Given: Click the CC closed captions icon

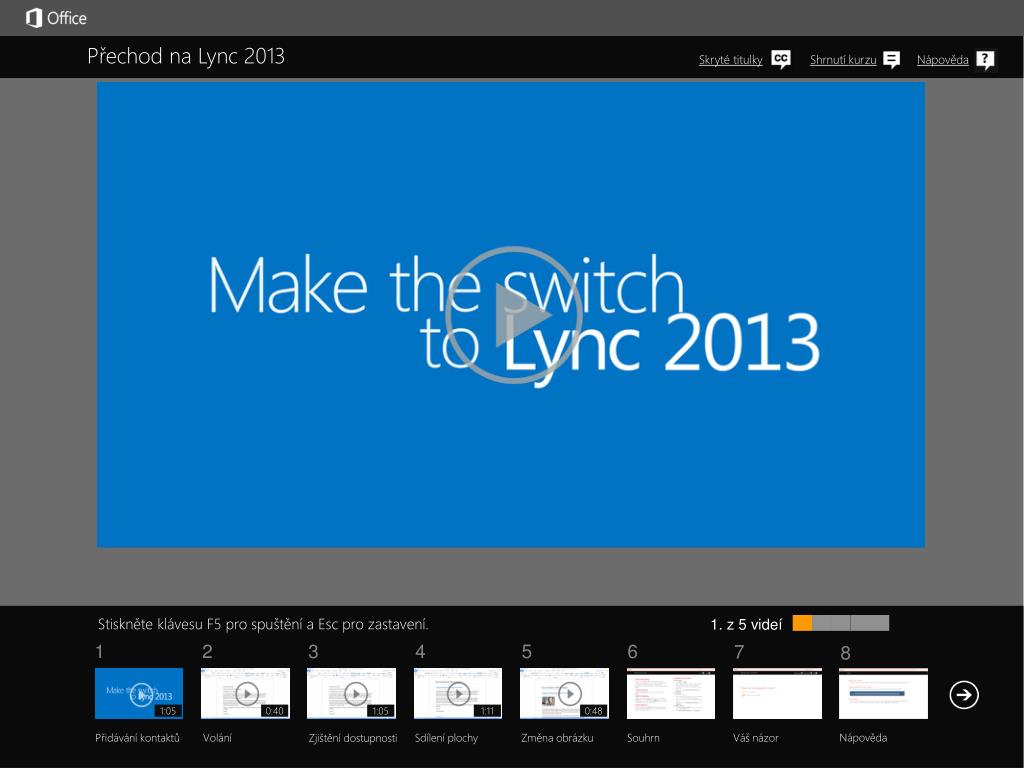Looking at the screenshot, I should (781, 59).
